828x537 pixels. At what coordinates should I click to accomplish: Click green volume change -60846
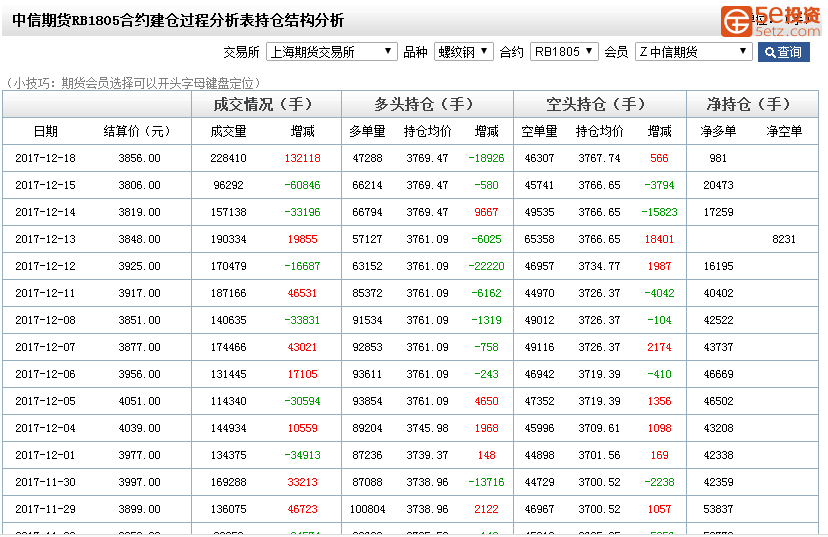303,185
